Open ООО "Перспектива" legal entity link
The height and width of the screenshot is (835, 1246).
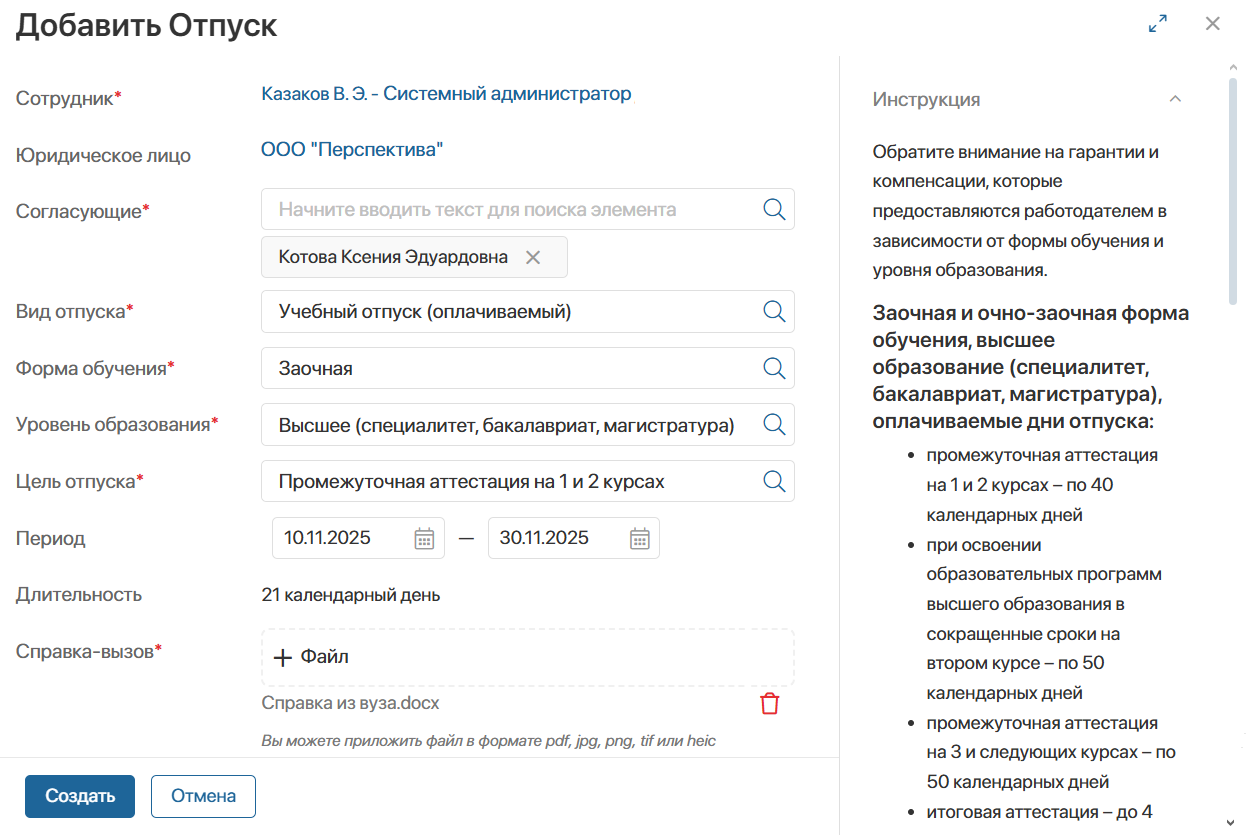pos(352,150)
